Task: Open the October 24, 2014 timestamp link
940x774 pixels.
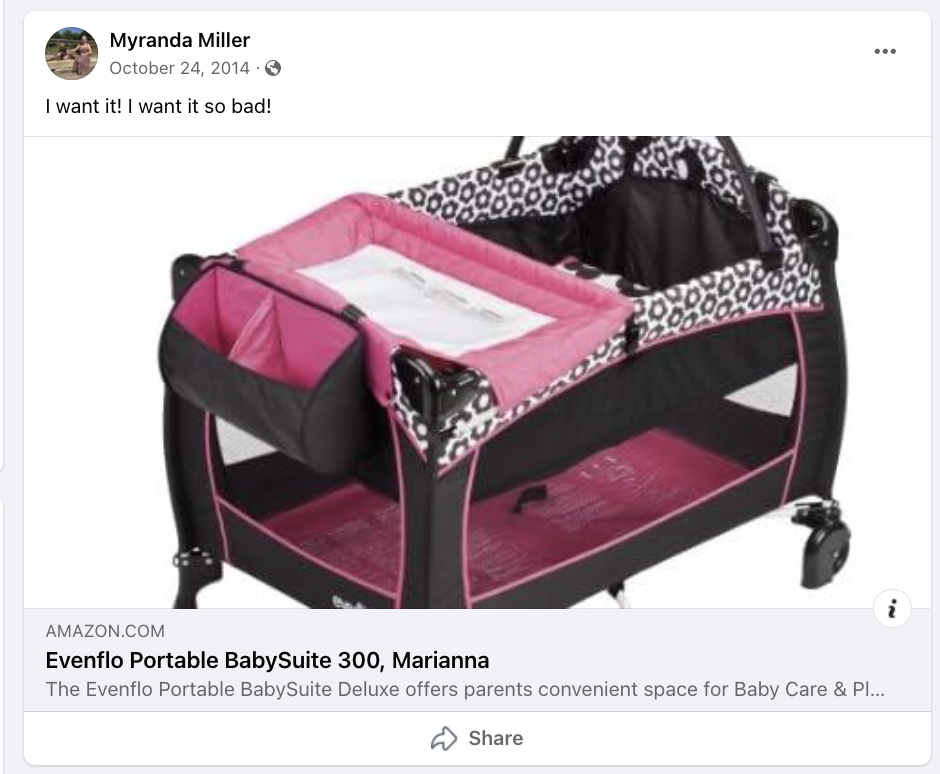Action: 179,68
